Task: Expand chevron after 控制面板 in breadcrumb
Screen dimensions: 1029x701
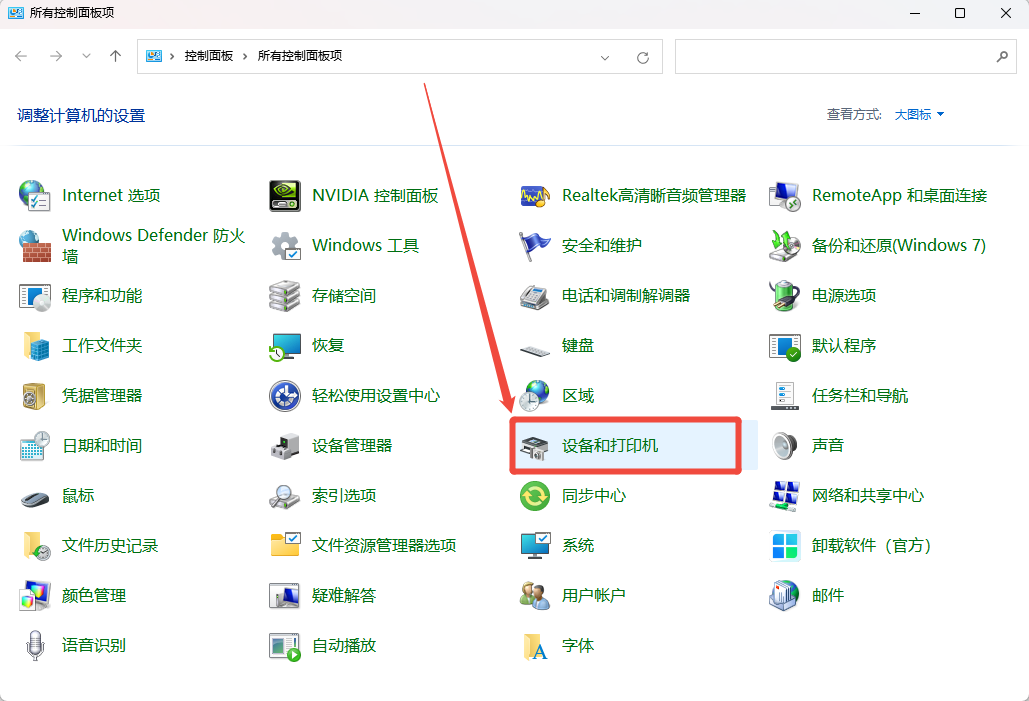Action: coord(245,56)
